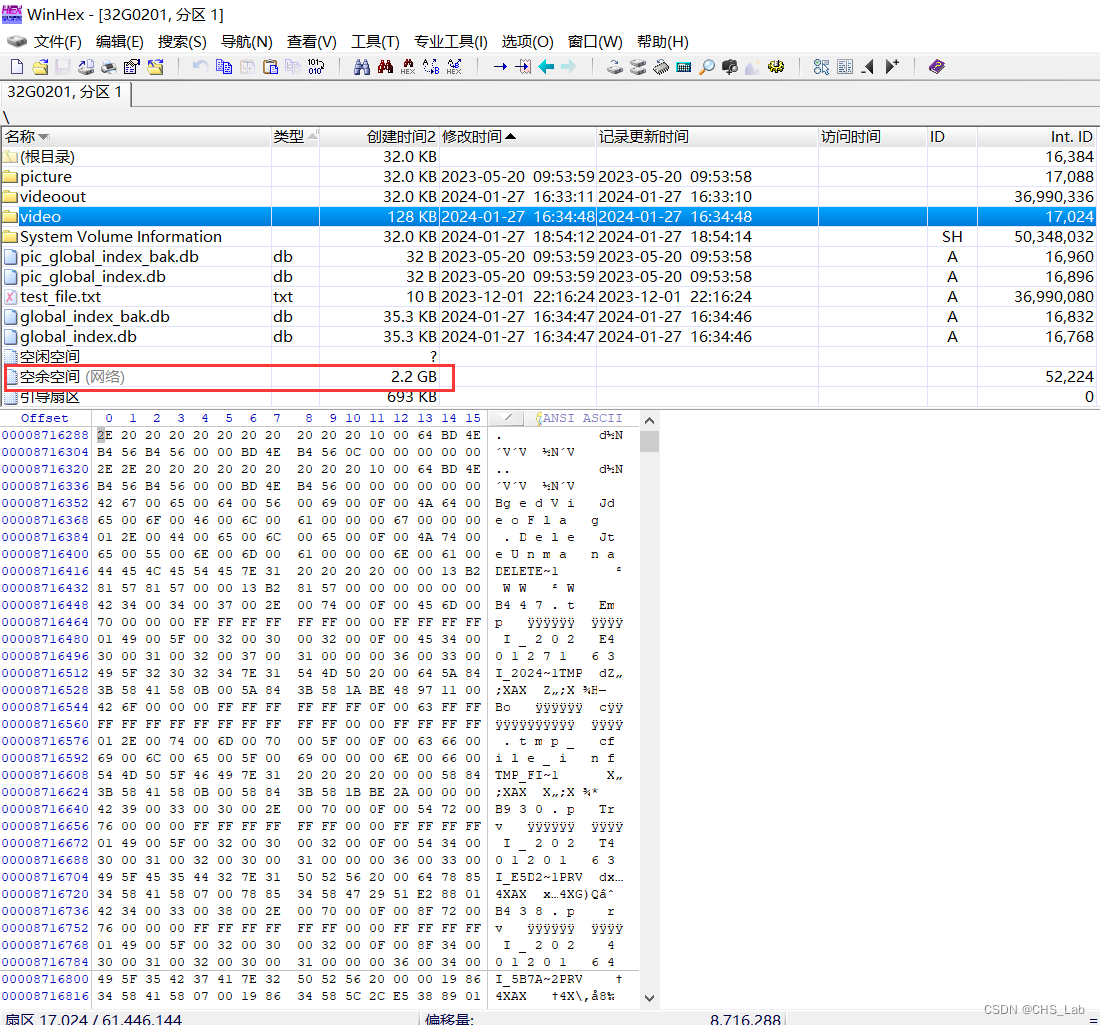Click the Paste Clipboard icon
Image resolution: width=1100 pixels, height=1025 pixels.
click(x=270, y=67)
